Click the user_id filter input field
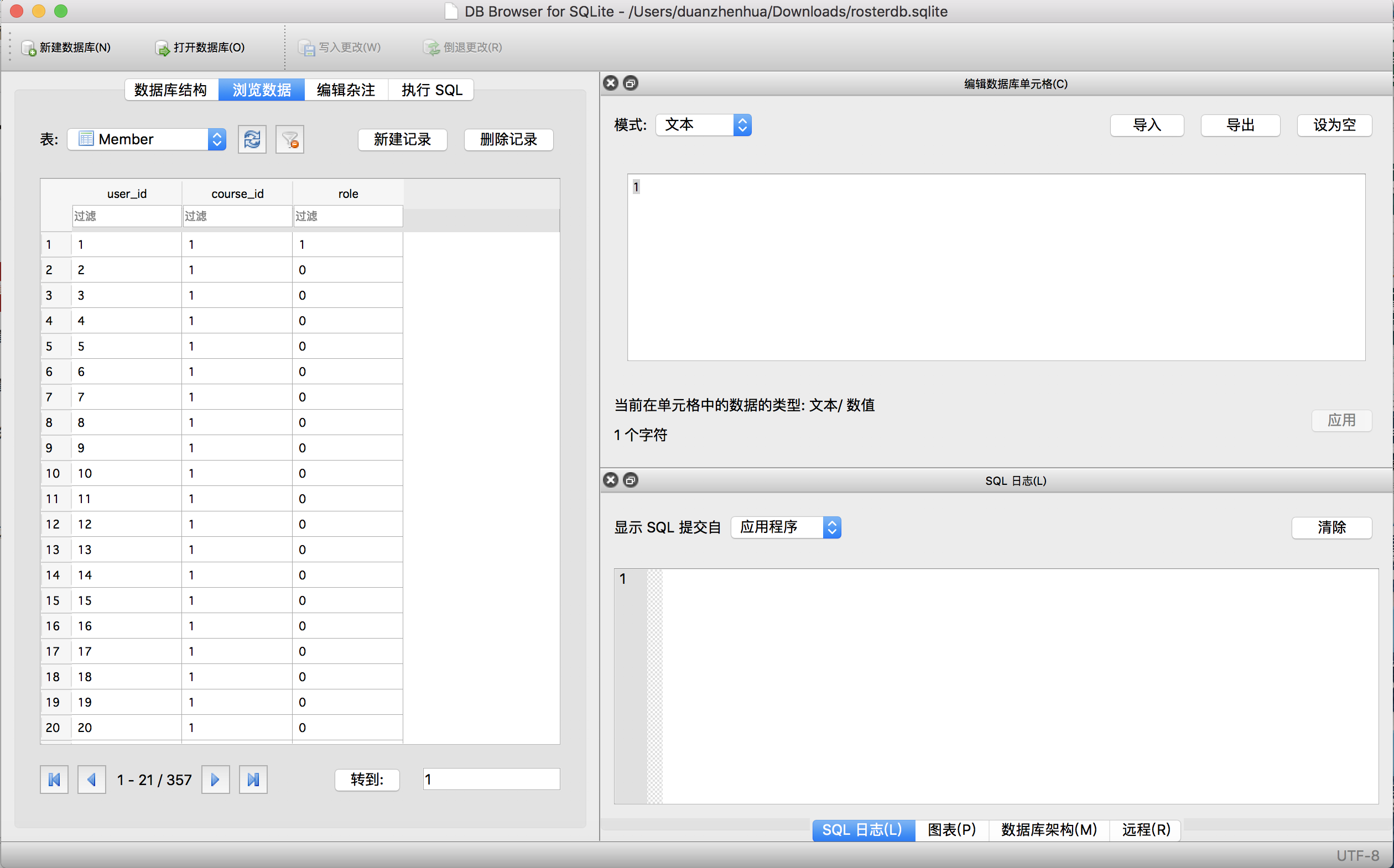 coord(126,216)
